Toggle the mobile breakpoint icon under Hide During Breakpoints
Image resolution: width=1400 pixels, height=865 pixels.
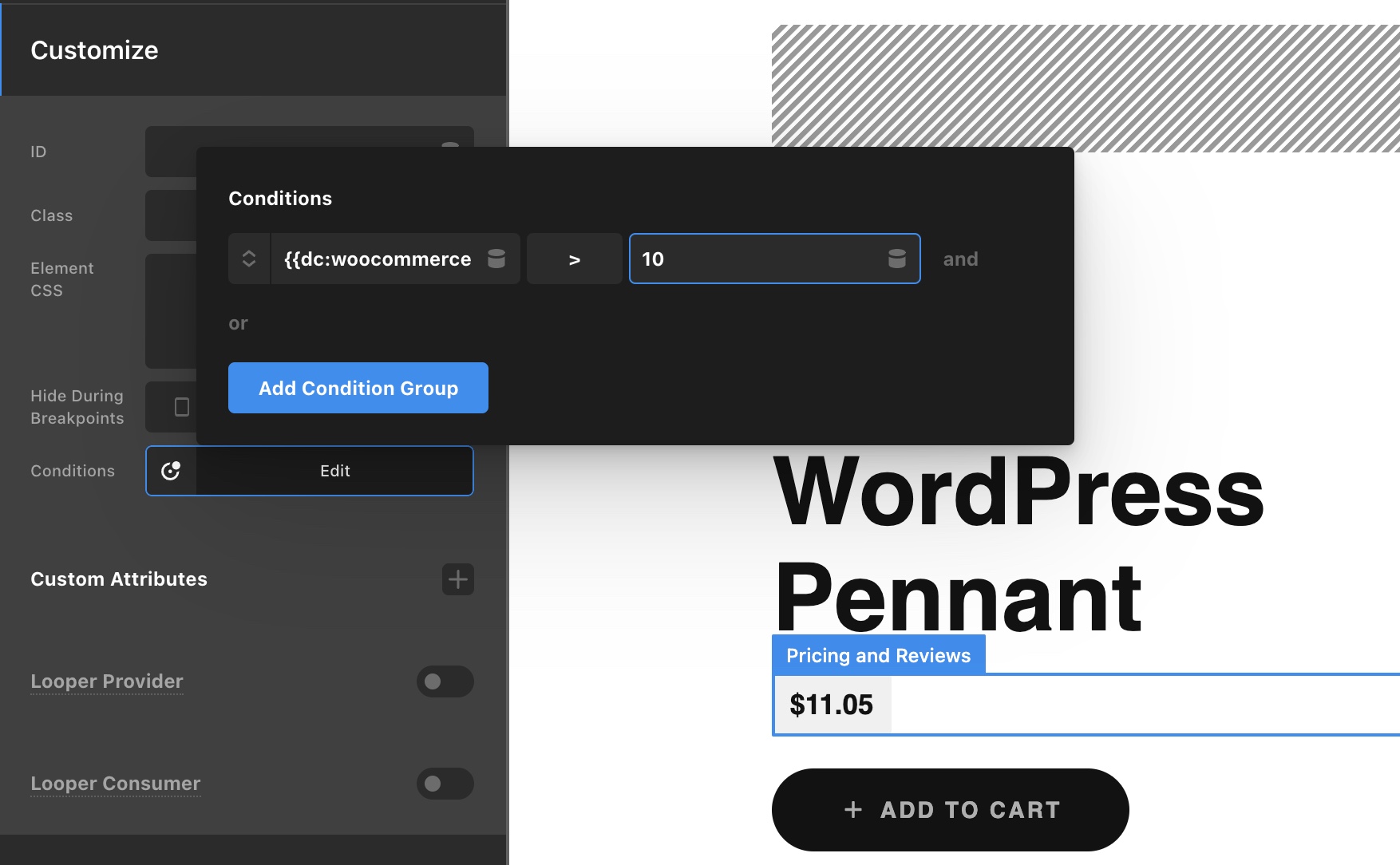pos(182,407)
